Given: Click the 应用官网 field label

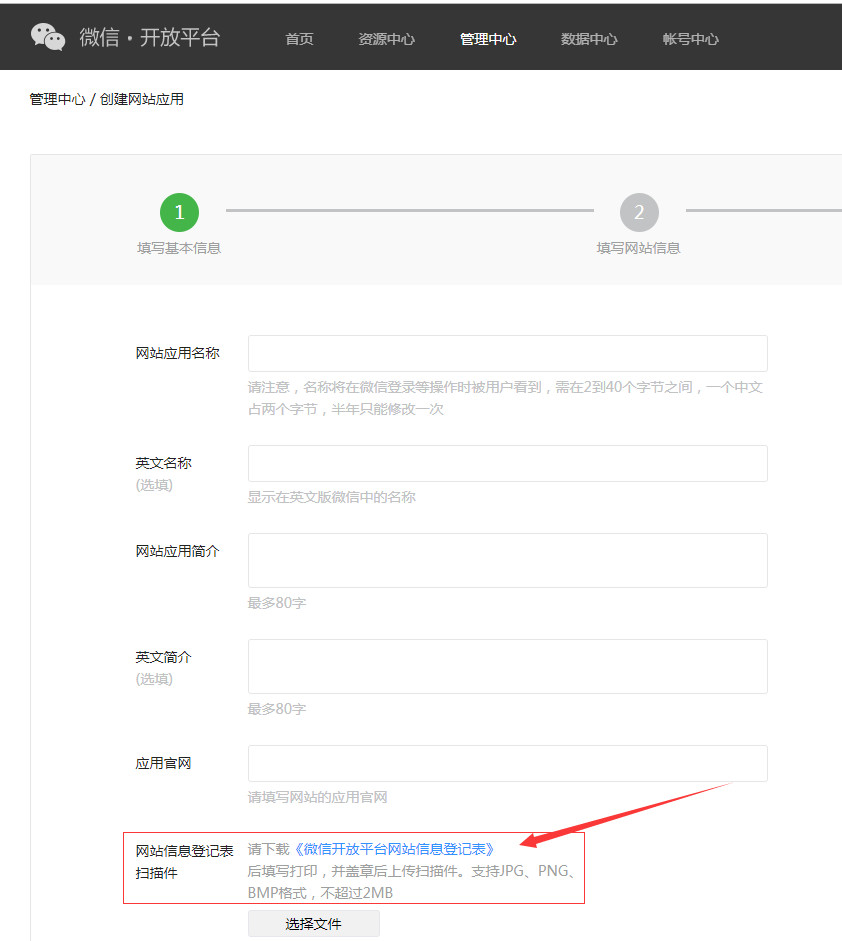Looking at the screenshot, I should point(163,763).
